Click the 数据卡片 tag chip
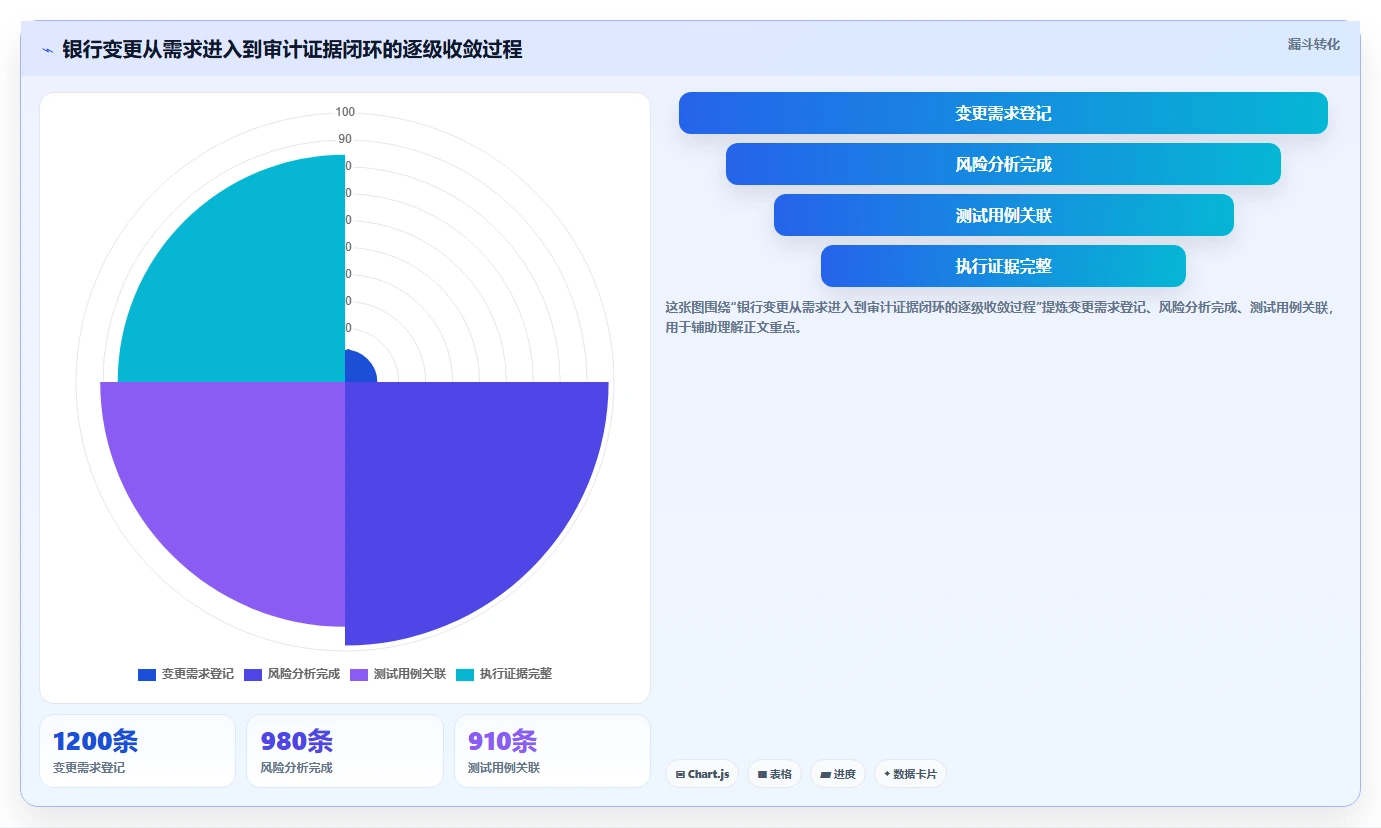This screenshot has height=828, width=1381. (910, 774)
